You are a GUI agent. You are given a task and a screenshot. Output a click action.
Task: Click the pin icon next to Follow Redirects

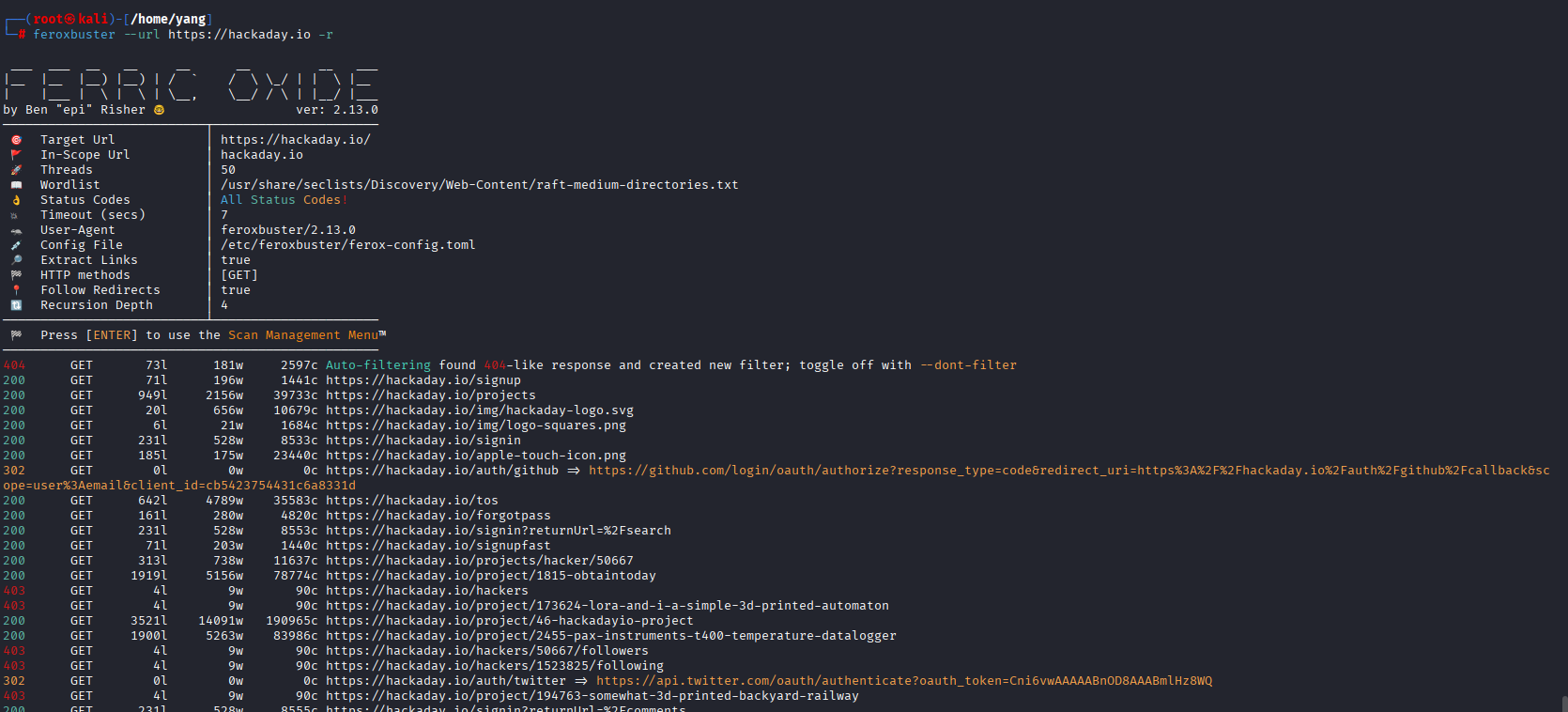point(16,290)
